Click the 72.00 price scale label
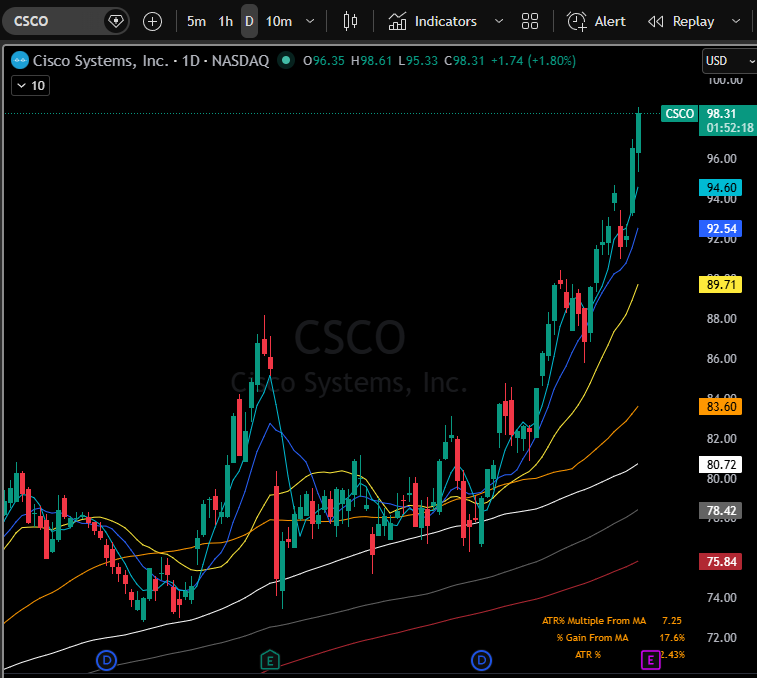 (722, 638)
